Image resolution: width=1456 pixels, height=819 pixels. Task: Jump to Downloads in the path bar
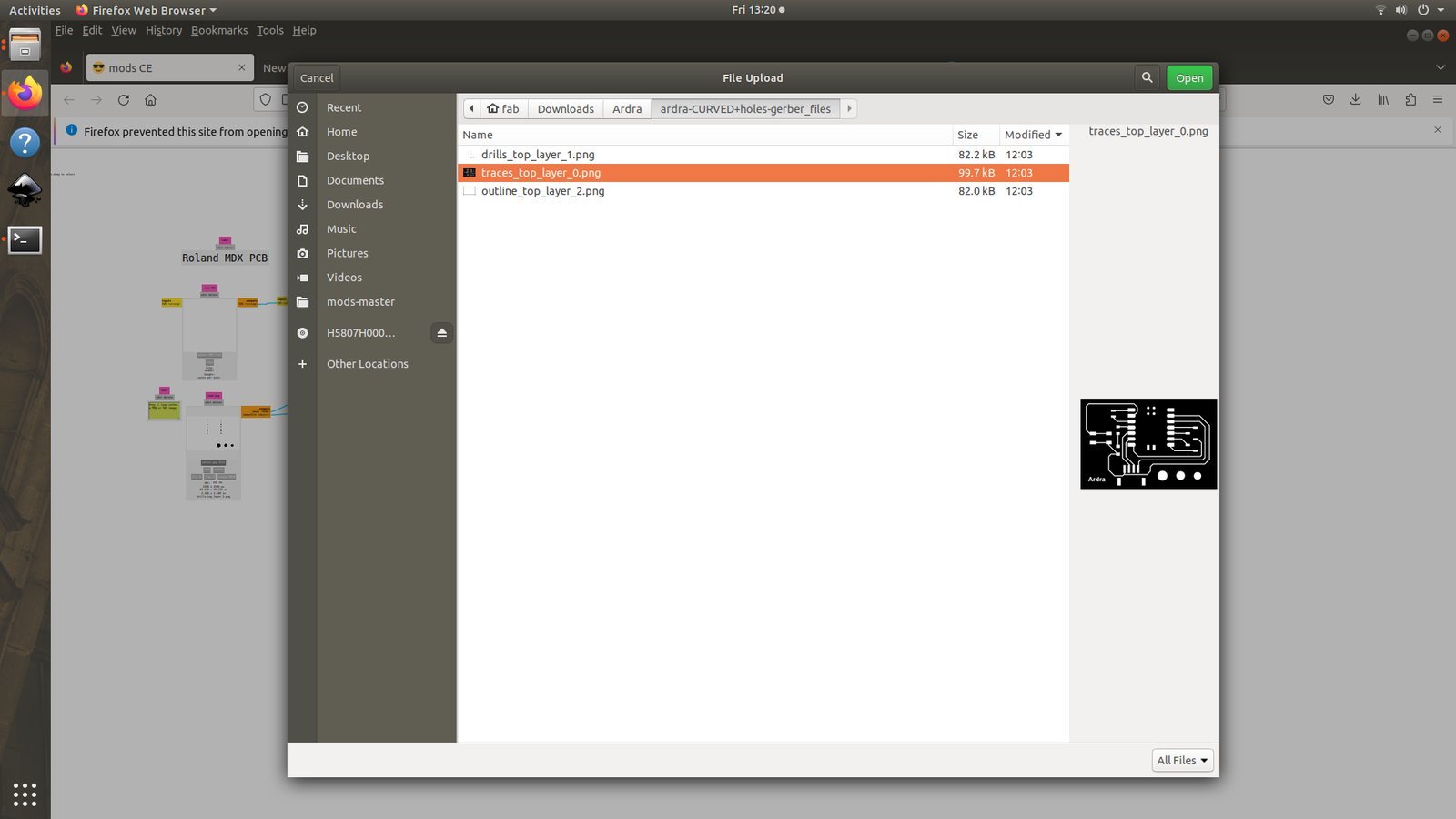click(x=565, y=108)
